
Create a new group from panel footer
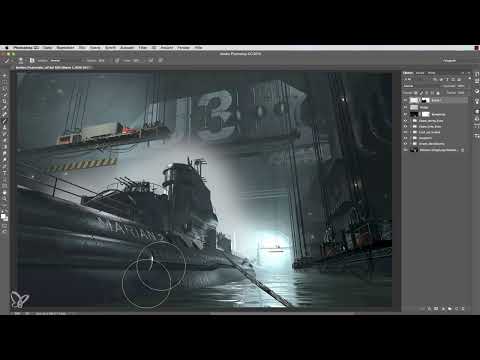click(x=450, y=309)
